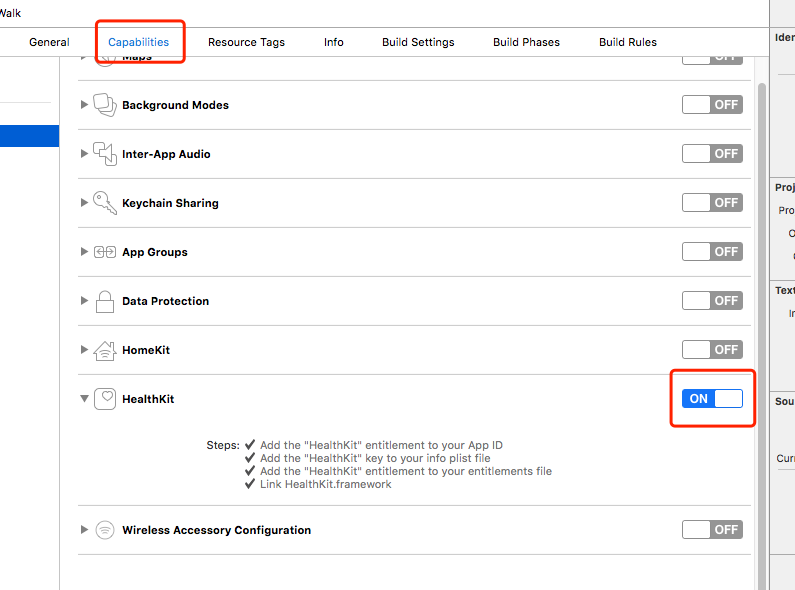Expand the App Groups section

point(84,252)
